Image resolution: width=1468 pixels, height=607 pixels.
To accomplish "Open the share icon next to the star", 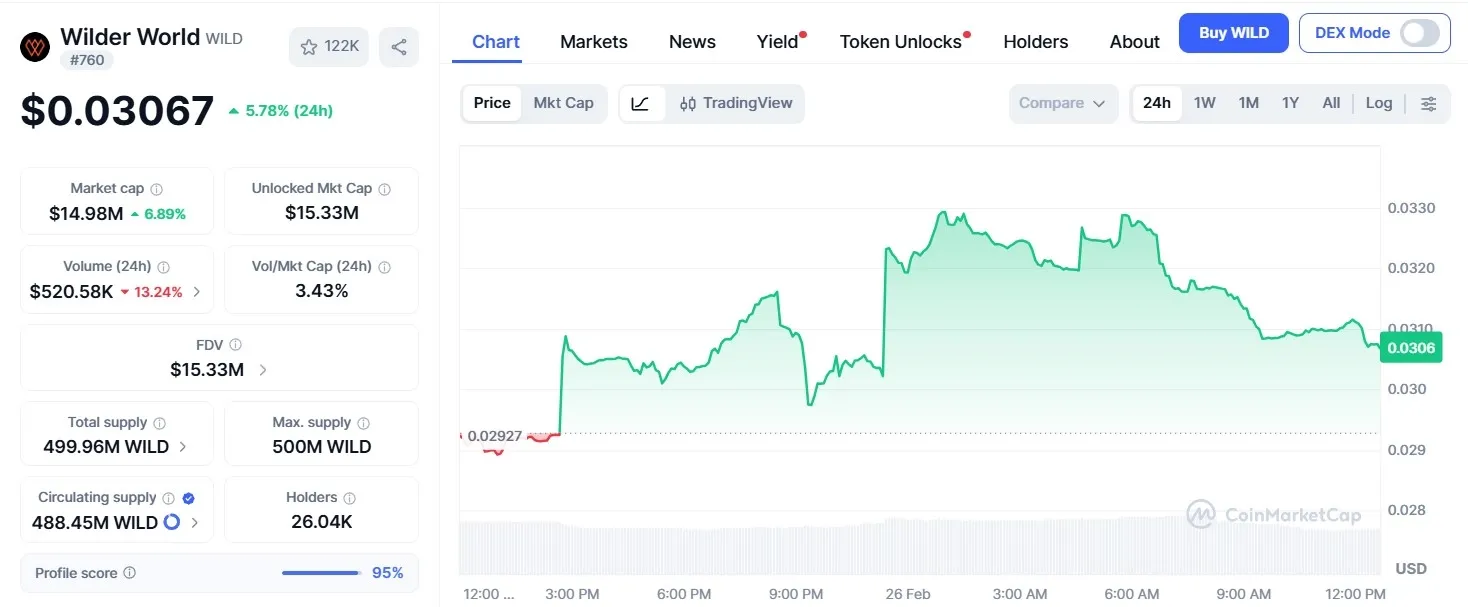I will click(x=399, y=46).
